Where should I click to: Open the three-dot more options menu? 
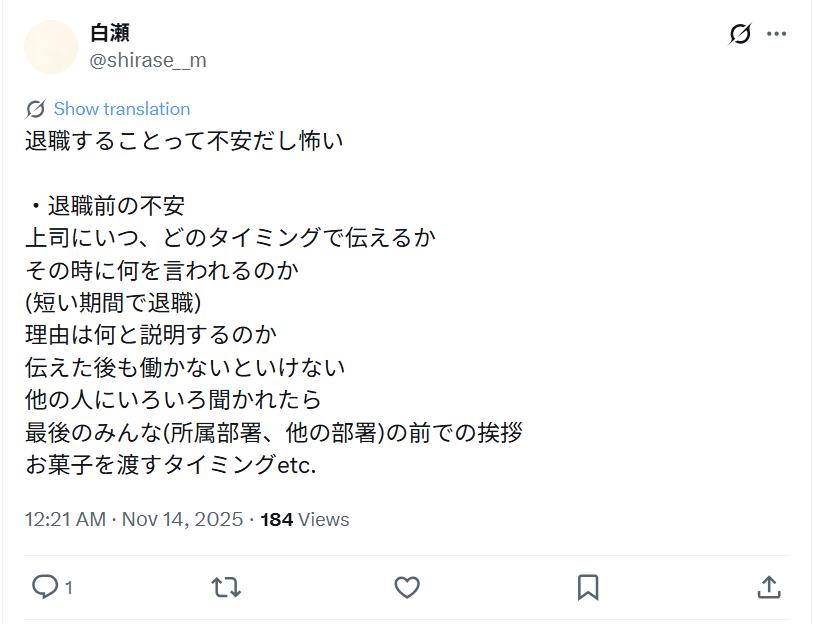[776, 34]
